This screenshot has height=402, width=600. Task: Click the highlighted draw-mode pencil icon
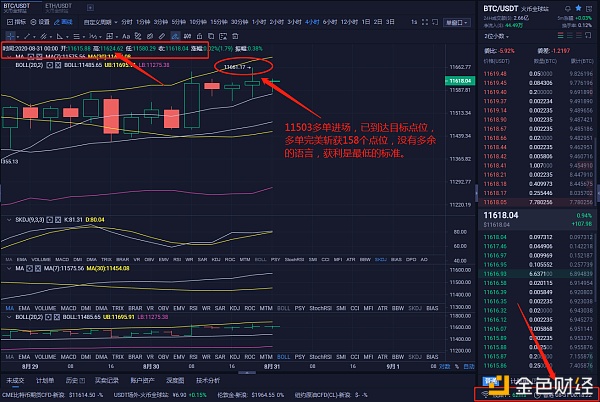175,36
